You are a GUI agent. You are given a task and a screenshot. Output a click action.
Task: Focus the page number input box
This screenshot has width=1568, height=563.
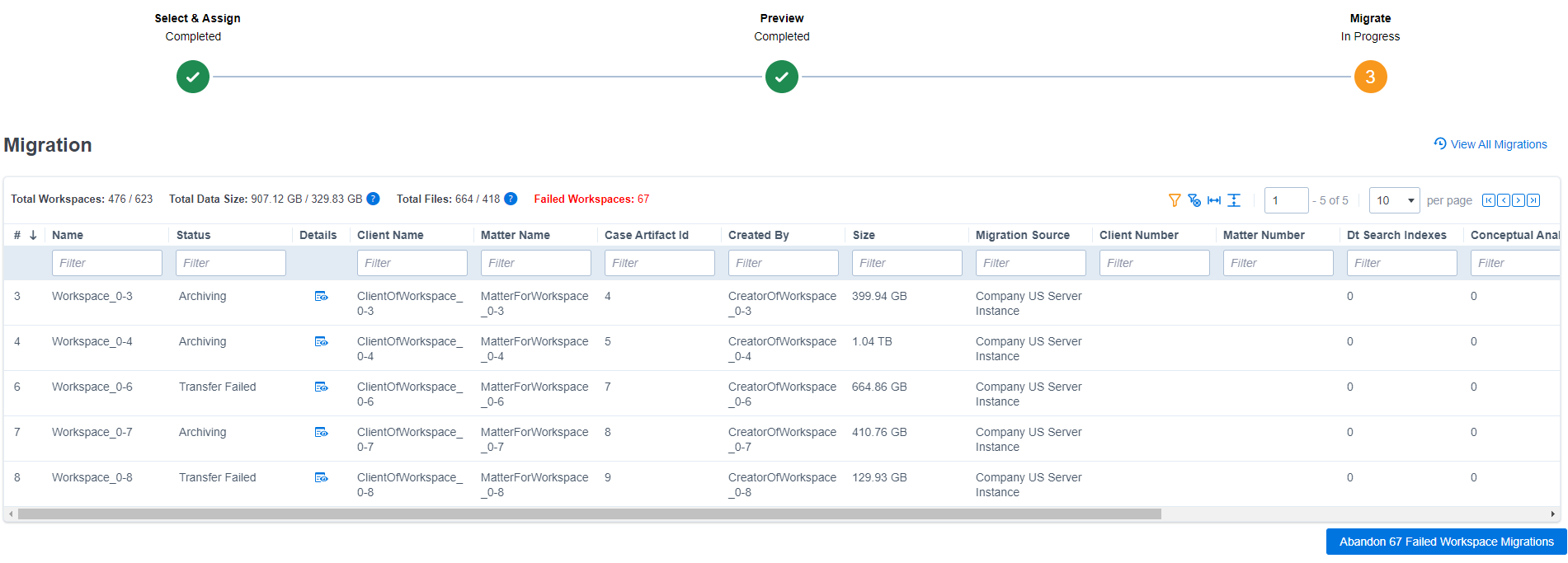click(1287, 200)
